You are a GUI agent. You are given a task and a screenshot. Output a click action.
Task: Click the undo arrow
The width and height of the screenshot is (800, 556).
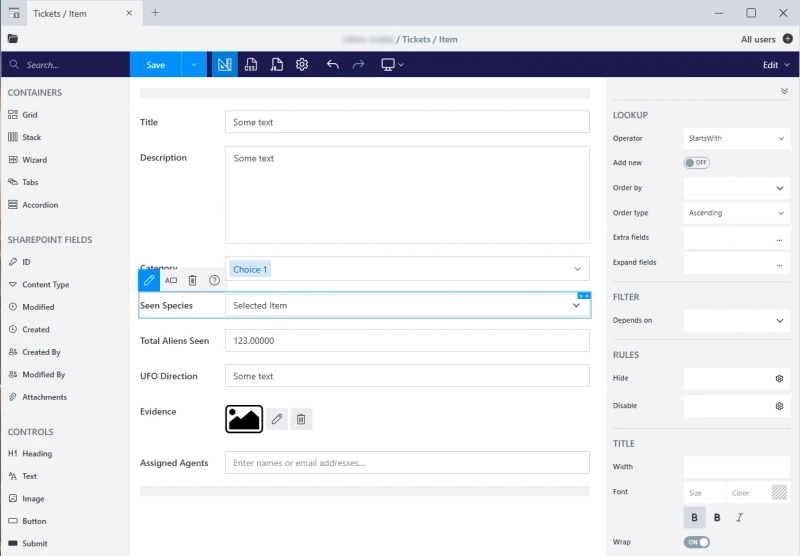coord(333,65)
